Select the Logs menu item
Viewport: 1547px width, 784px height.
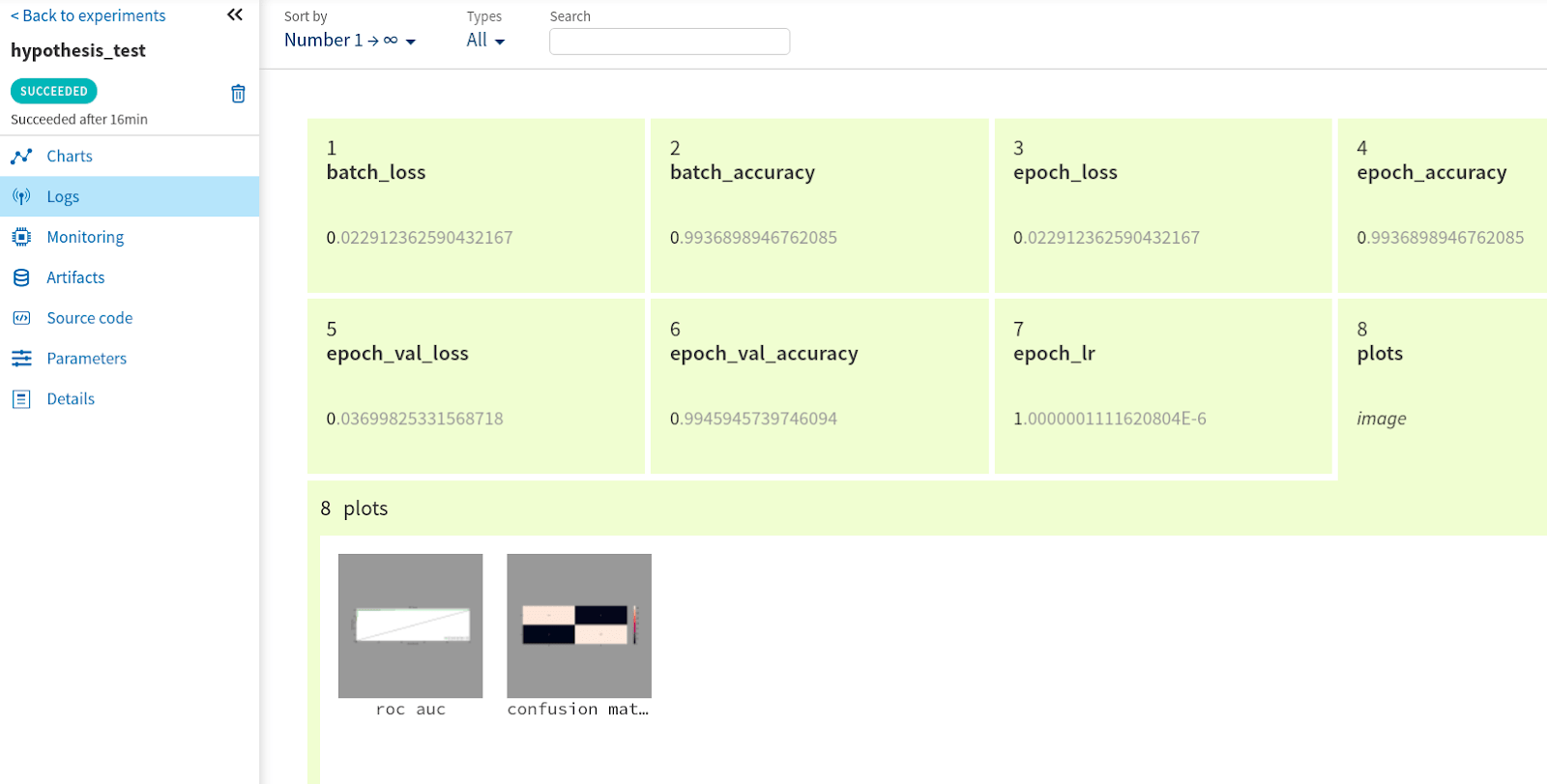coord(130,196)
